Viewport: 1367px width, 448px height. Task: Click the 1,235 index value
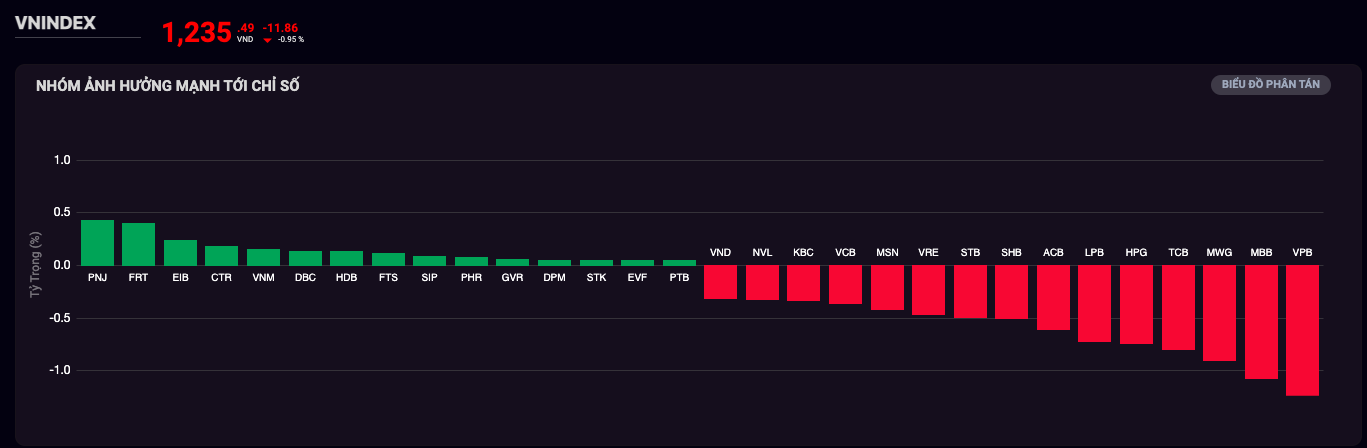(x=197, y=33)
